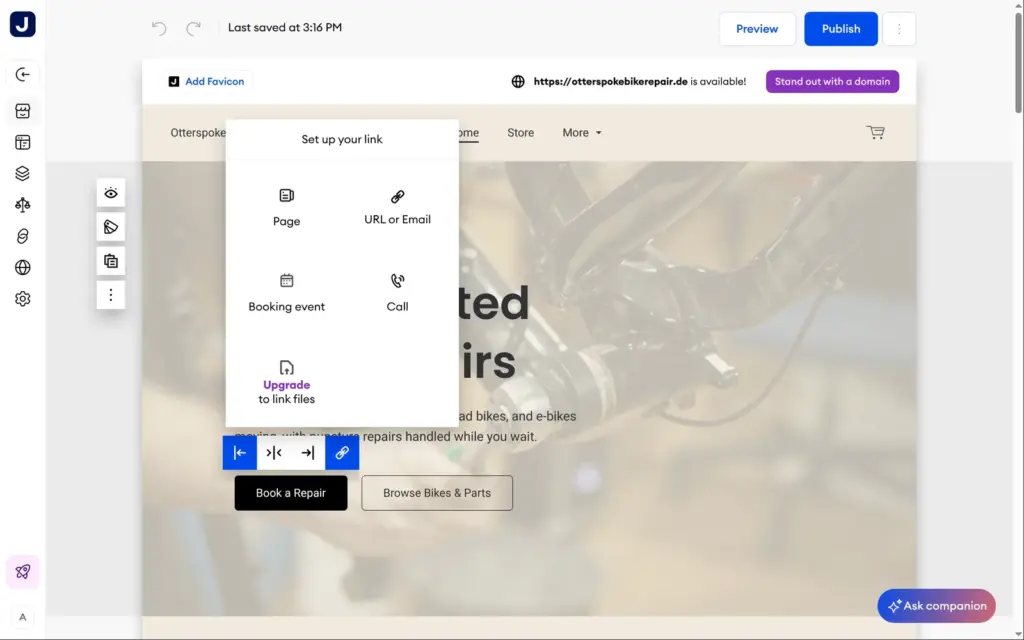
Task: Select Browse Bikes & Parts button
Action: (x=437, y=493)
